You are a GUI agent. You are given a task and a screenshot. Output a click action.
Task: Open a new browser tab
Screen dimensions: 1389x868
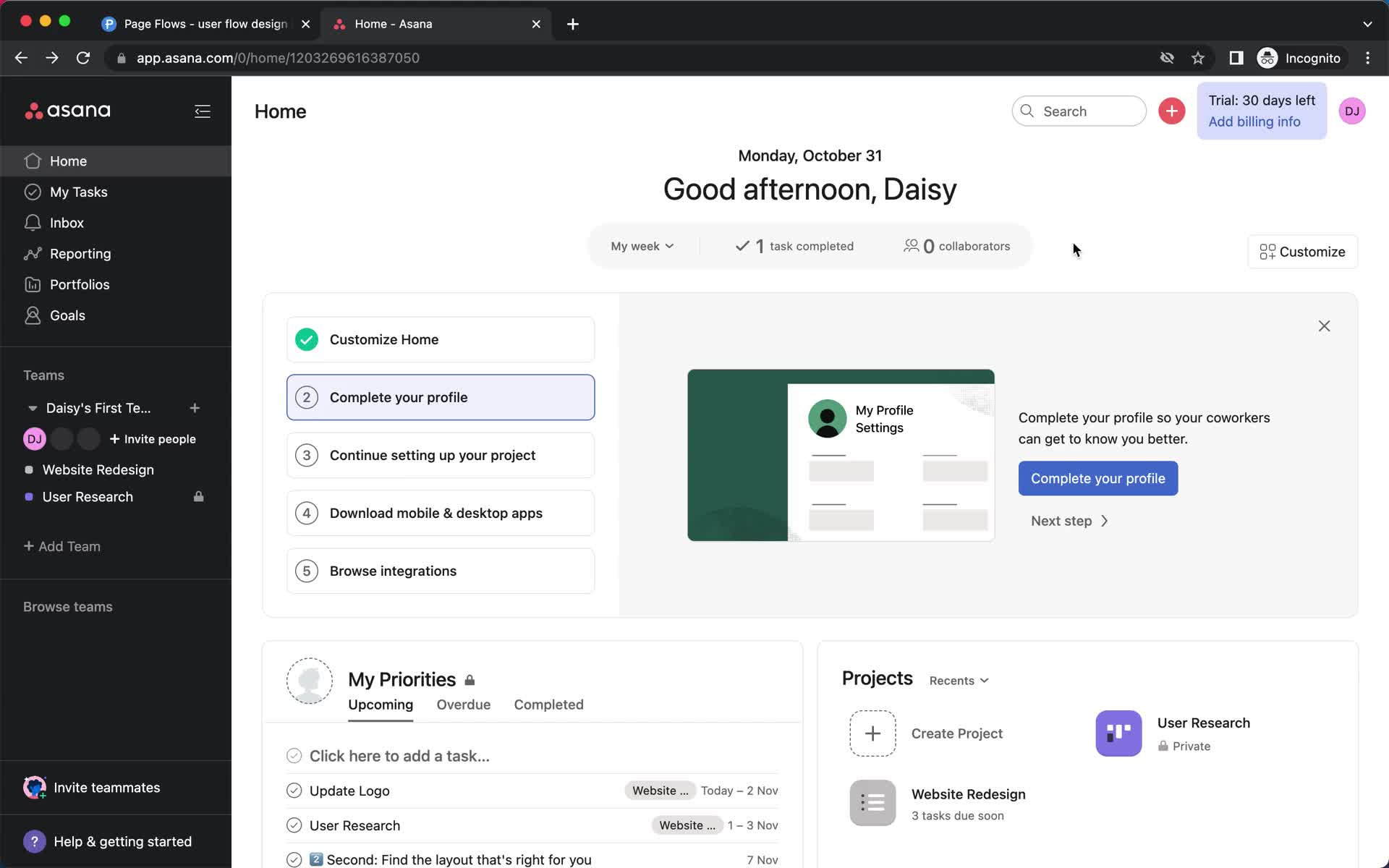572,24
